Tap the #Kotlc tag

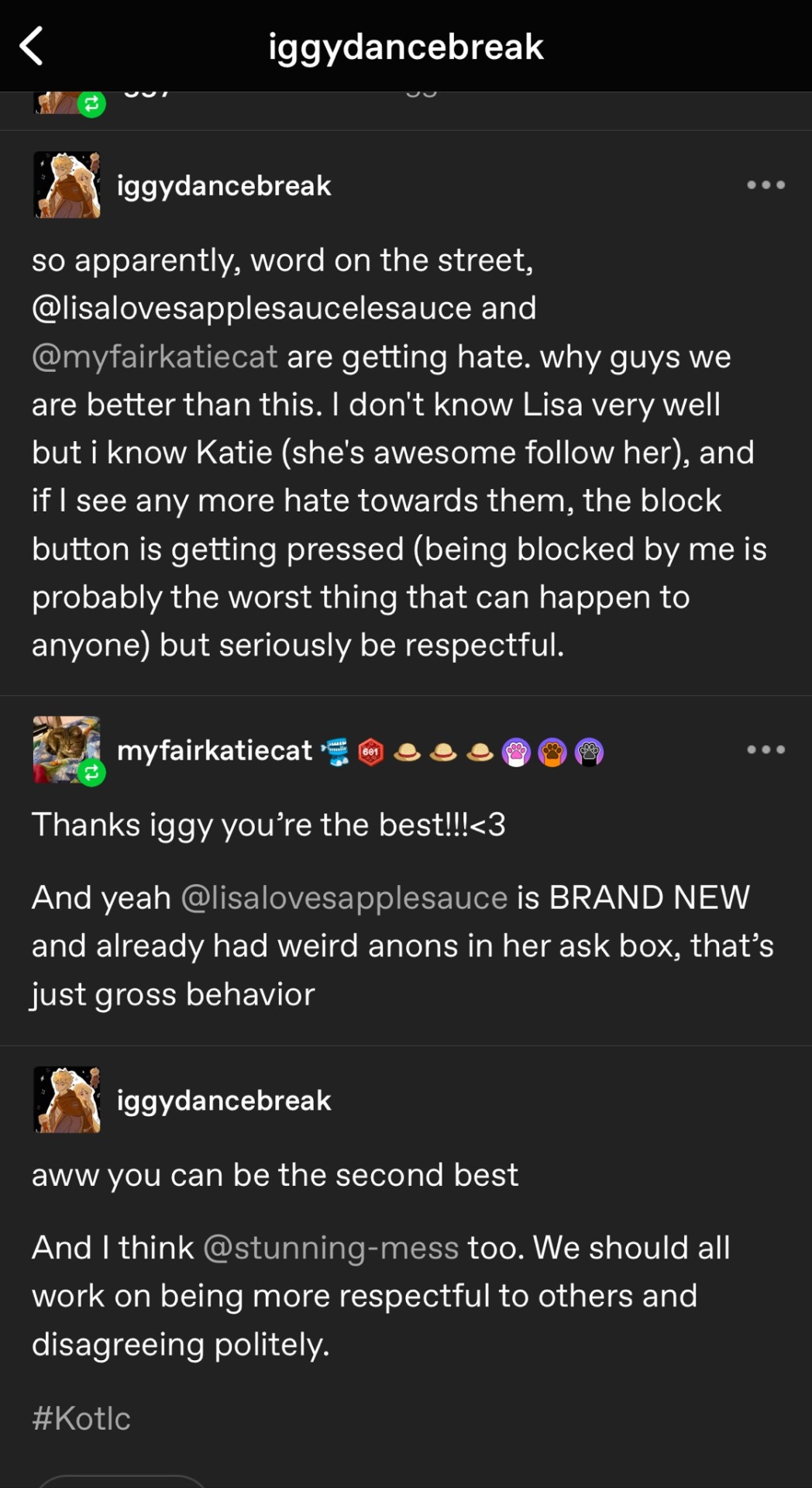(81, 1418)
